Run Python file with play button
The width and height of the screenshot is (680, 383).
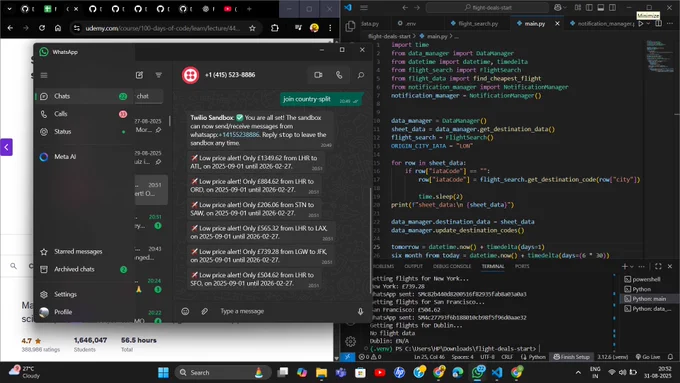(641, 23)
